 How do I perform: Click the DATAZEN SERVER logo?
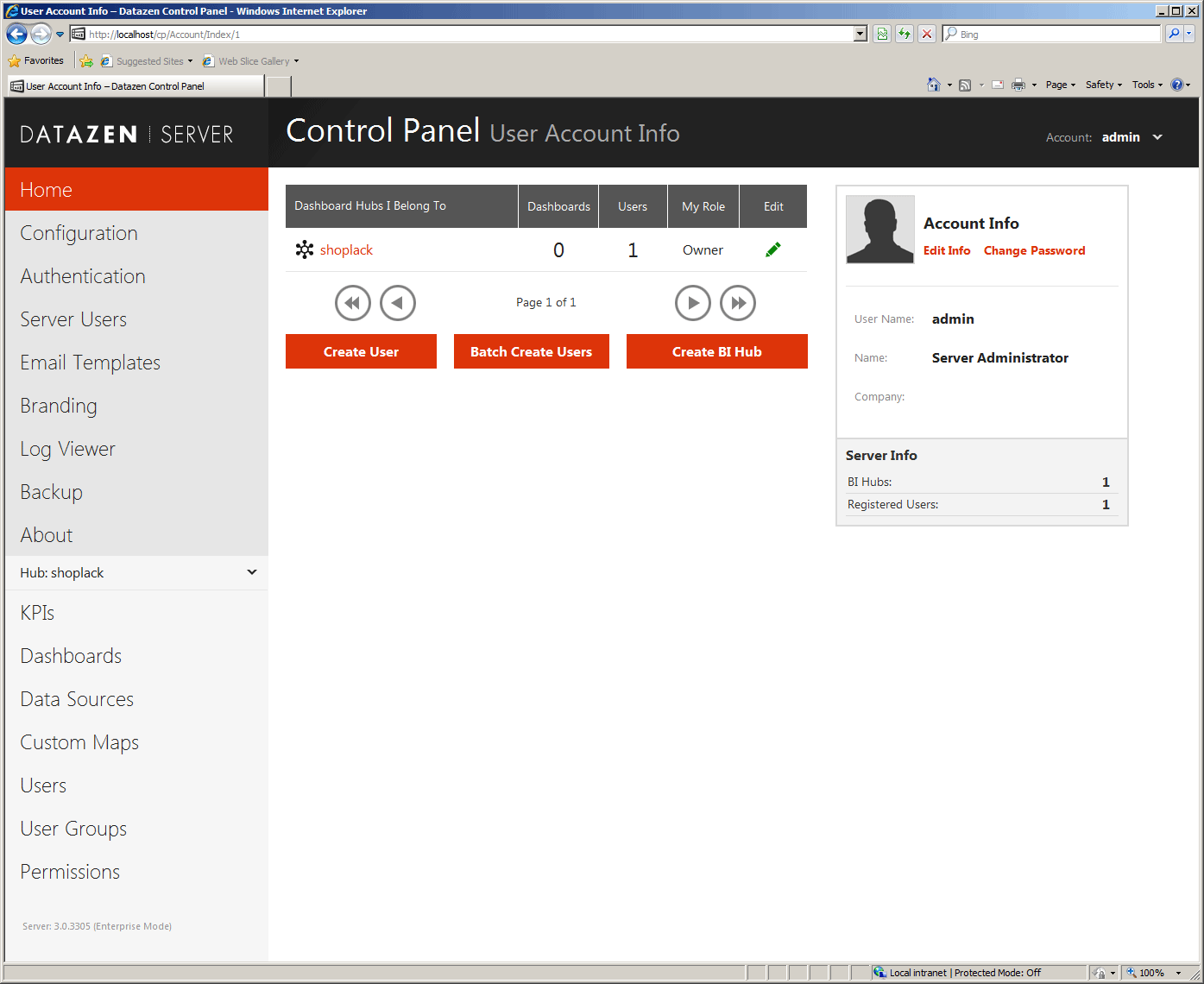pos(127,134)
